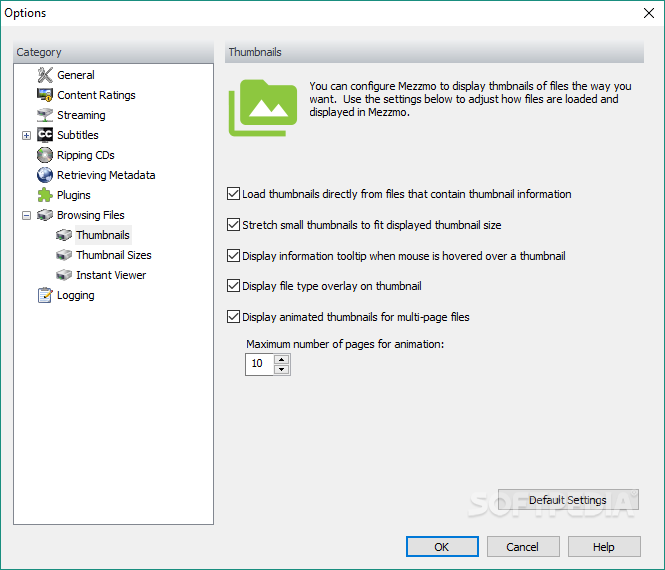The height and width of the screenshot is (570, 665).
Task: Open Thumbnail Sizes subcategory
Action: 114,255
